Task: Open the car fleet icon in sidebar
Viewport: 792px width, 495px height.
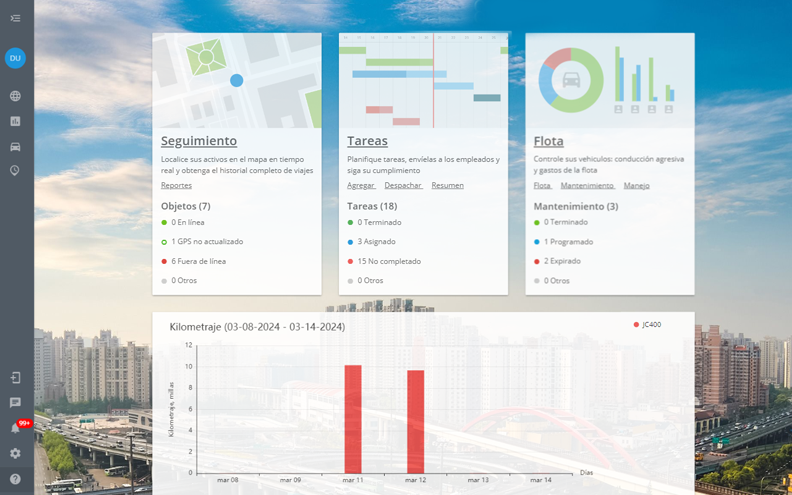Action: [x=15, y=146]
